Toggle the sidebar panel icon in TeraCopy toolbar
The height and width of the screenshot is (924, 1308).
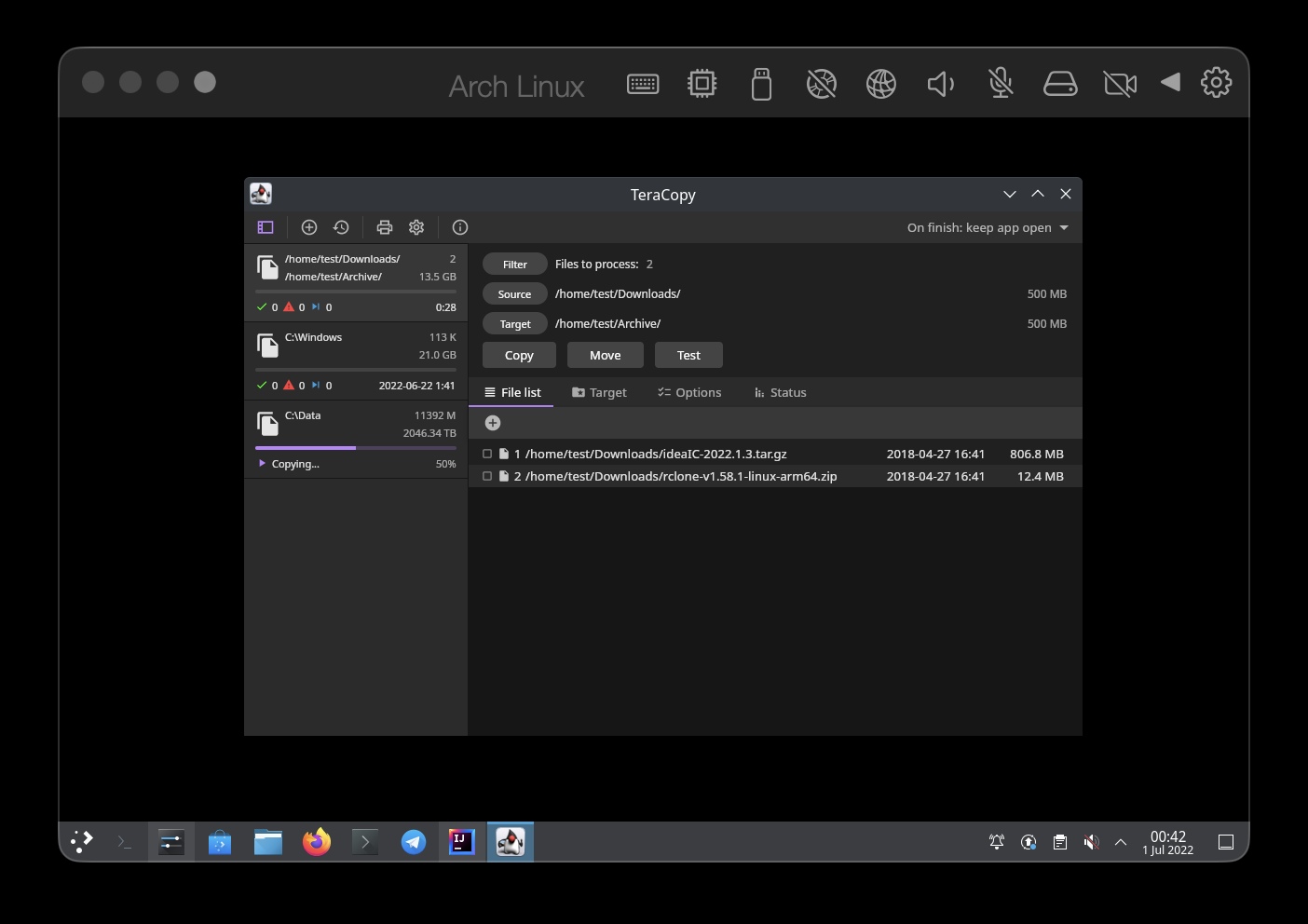pyautogui.click(x=266, y=227)
